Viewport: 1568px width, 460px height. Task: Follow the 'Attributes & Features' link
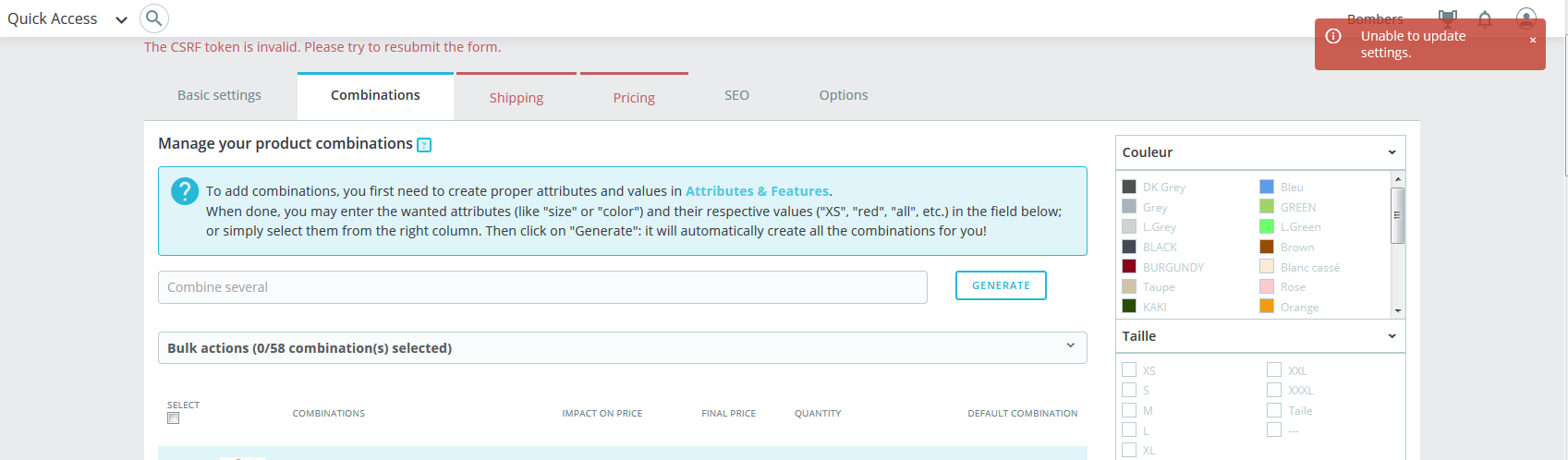[x=757, y=191]
